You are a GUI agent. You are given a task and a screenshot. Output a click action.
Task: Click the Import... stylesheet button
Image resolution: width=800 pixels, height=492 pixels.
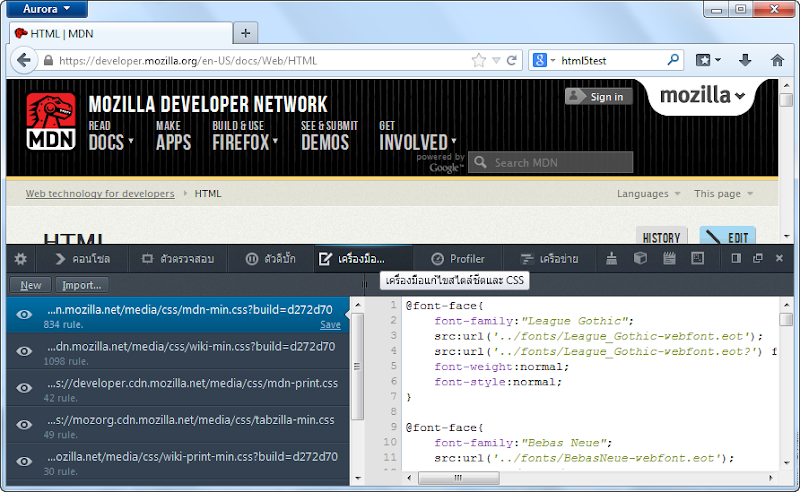[82, 285]
